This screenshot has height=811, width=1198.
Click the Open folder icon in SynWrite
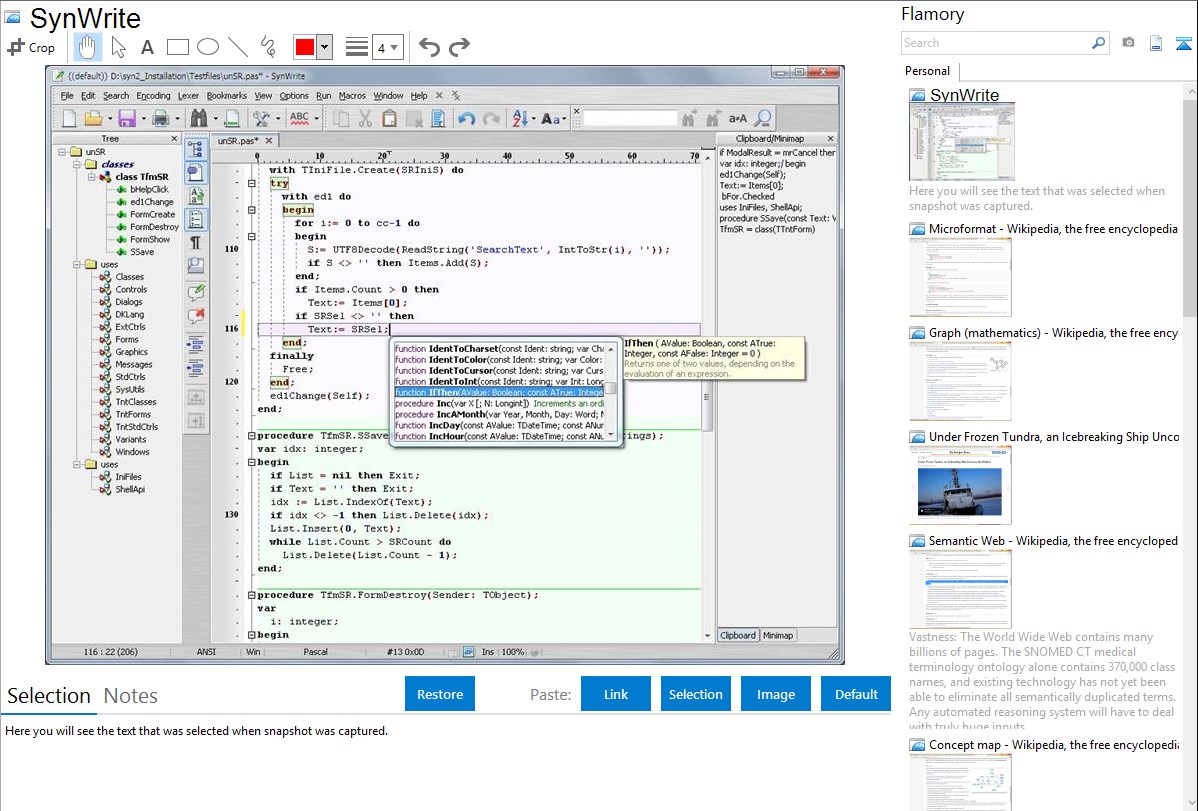click(x=93, y=118)
